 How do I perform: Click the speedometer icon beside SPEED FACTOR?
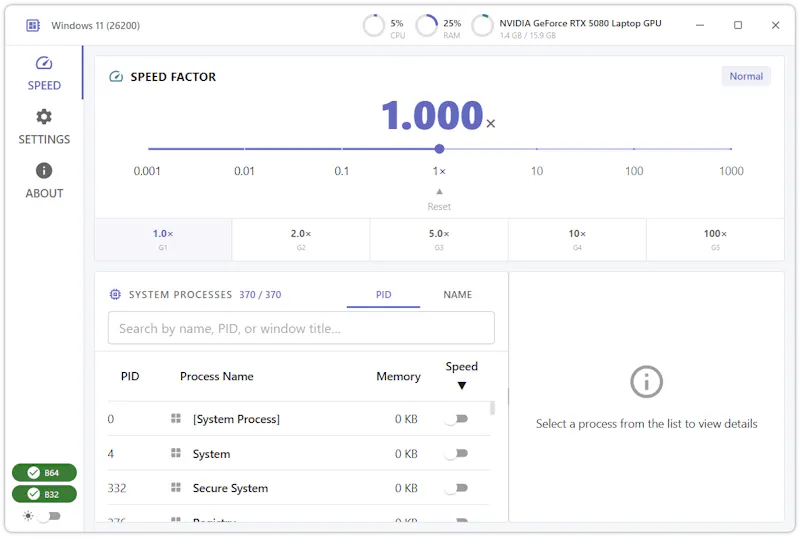116,76
